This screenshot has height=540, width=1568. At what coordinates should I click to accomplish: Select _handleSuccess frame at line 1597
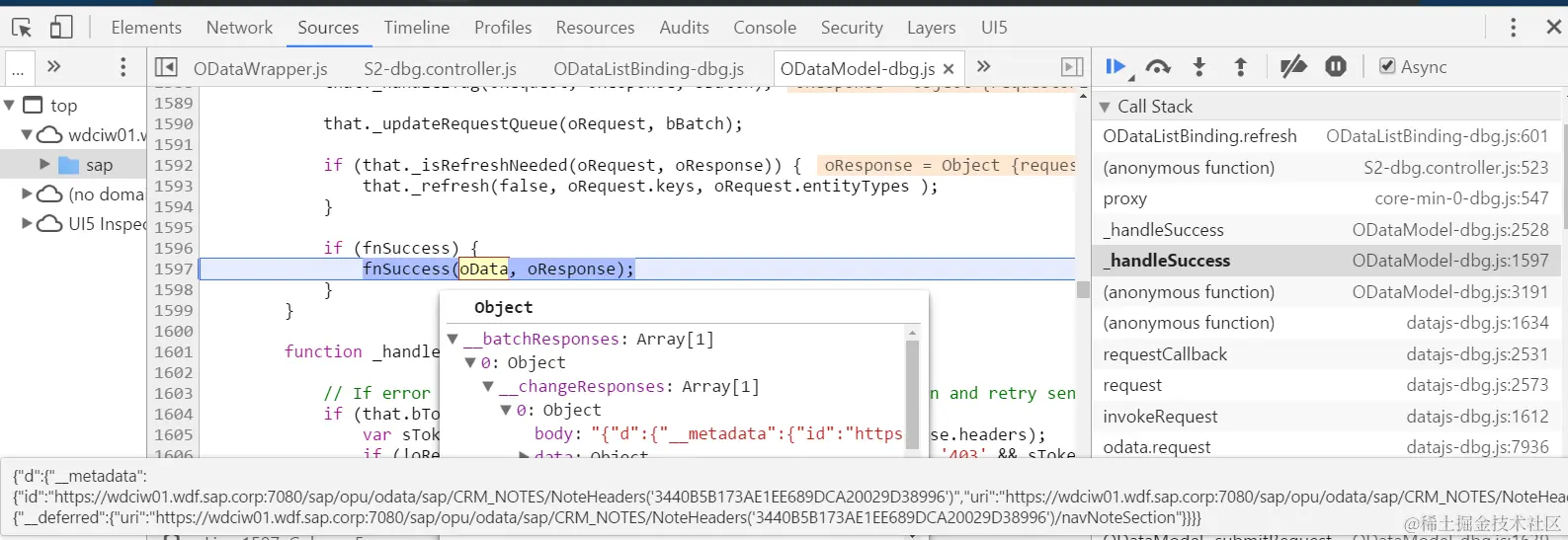point(1326,261)
